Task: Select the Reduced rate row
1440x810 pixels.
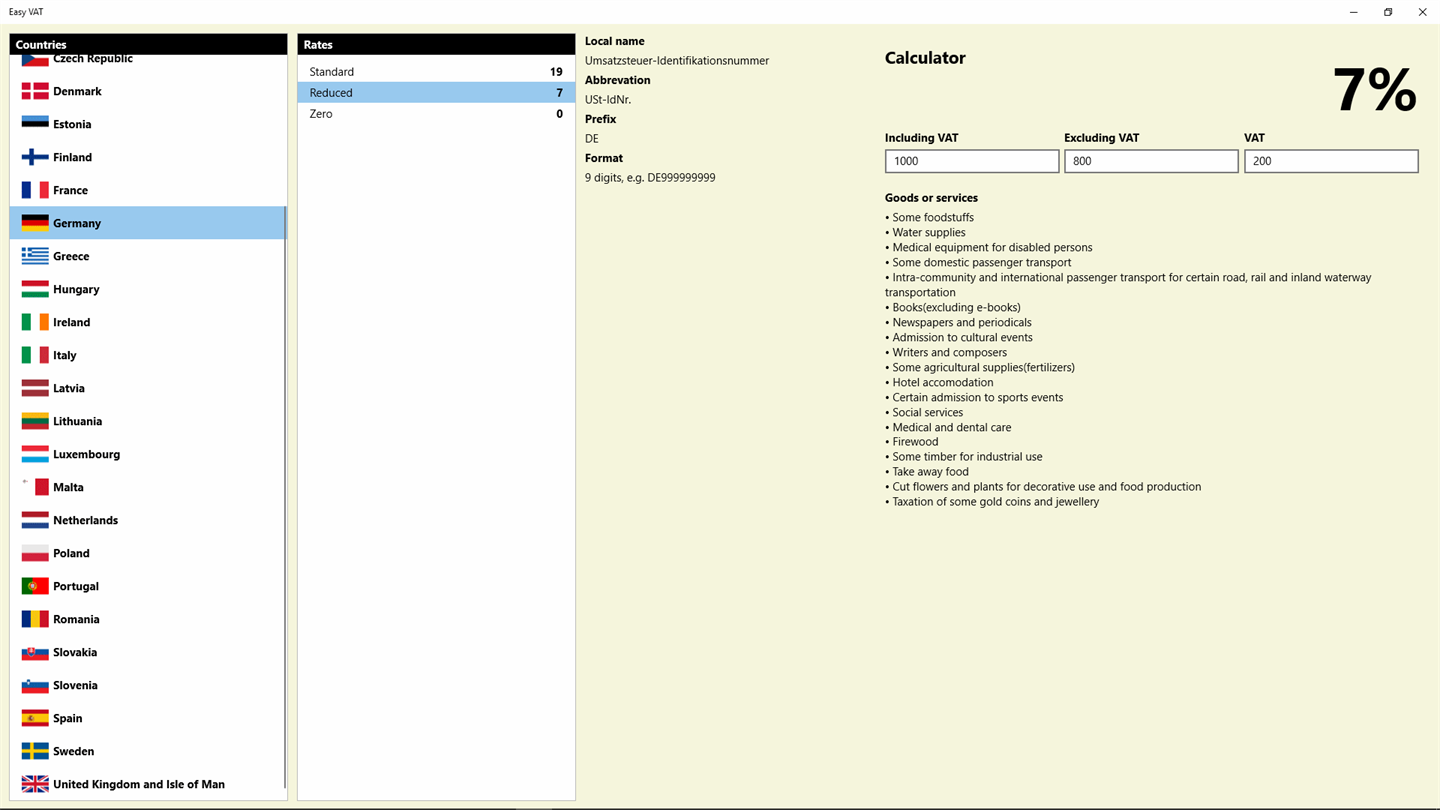Action: click(x=436, y=93)
